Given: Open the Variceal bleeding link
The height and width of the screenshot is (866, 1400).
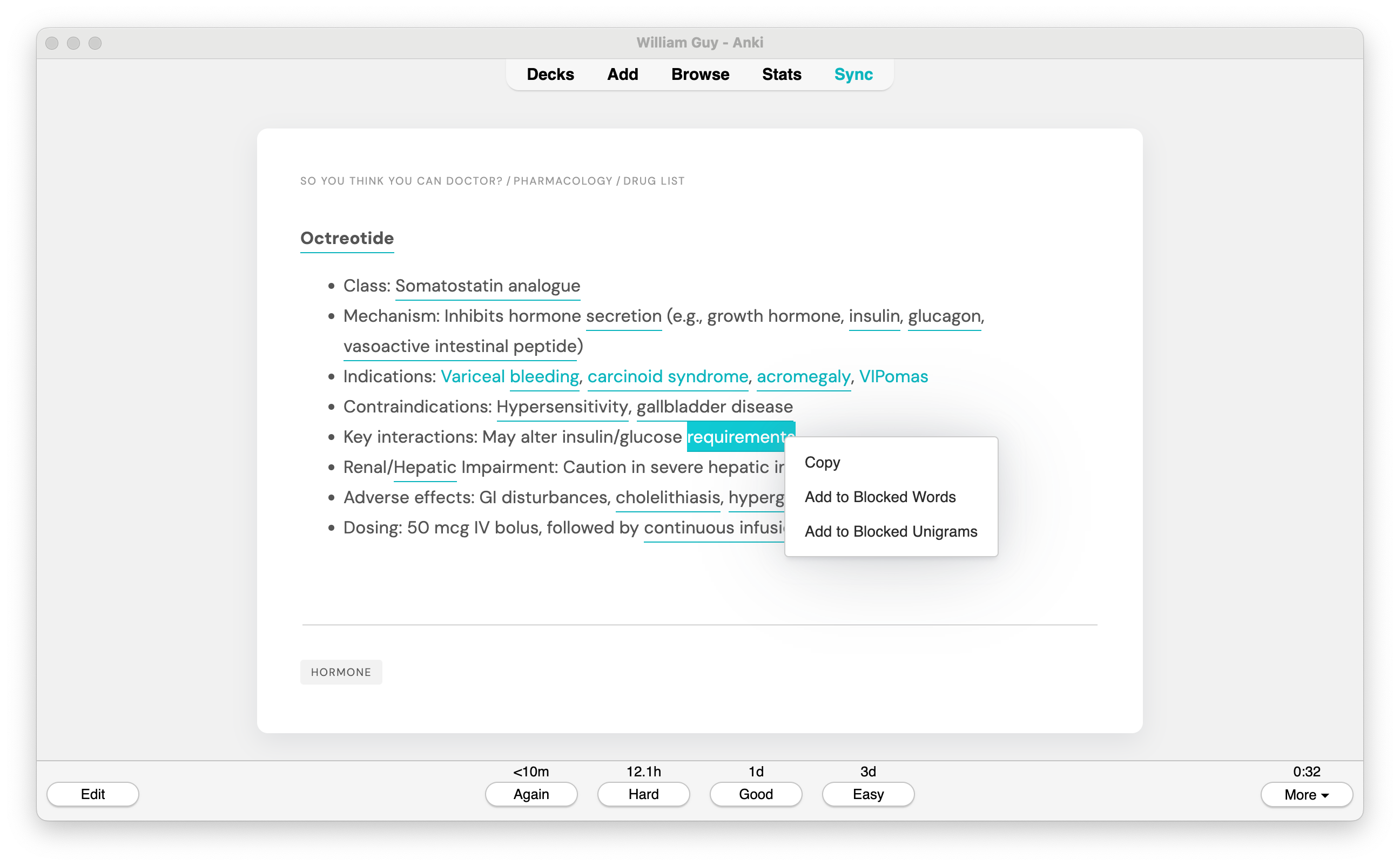Looking at the screenshot, I should 509,376.
